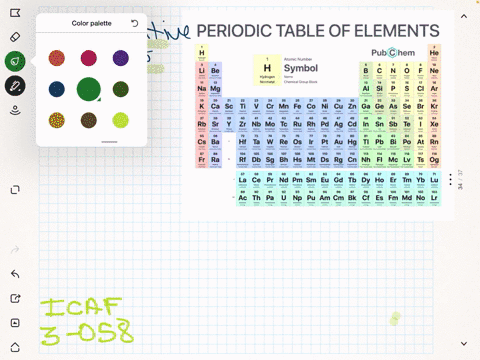Select the lasso selection tool
Screen dimensions: 480x360
(15, 13)
